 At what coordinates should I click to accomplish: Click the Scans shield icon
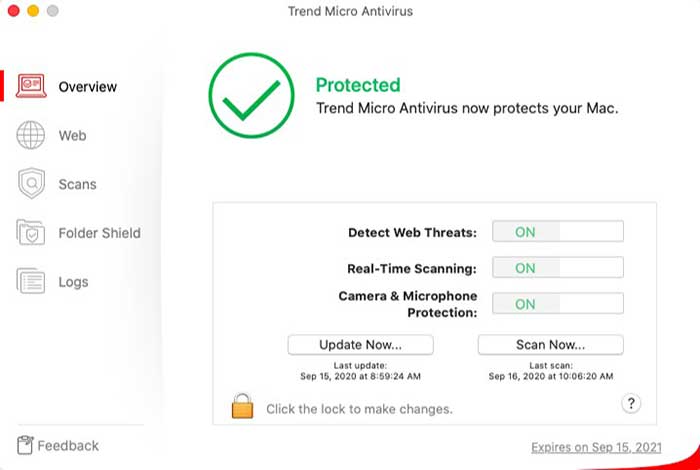coord(31,184)
